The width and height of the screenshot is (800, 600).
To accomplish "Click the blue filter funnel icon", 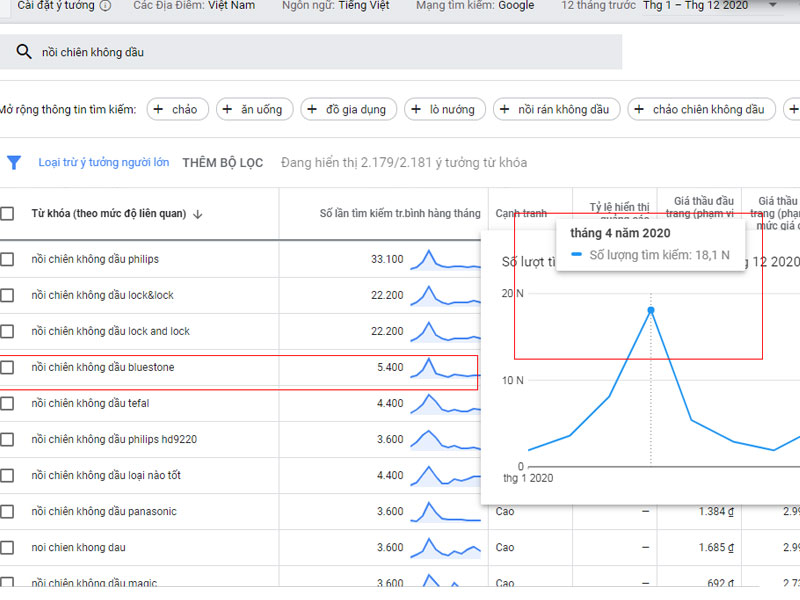I will tap(14, 162).
